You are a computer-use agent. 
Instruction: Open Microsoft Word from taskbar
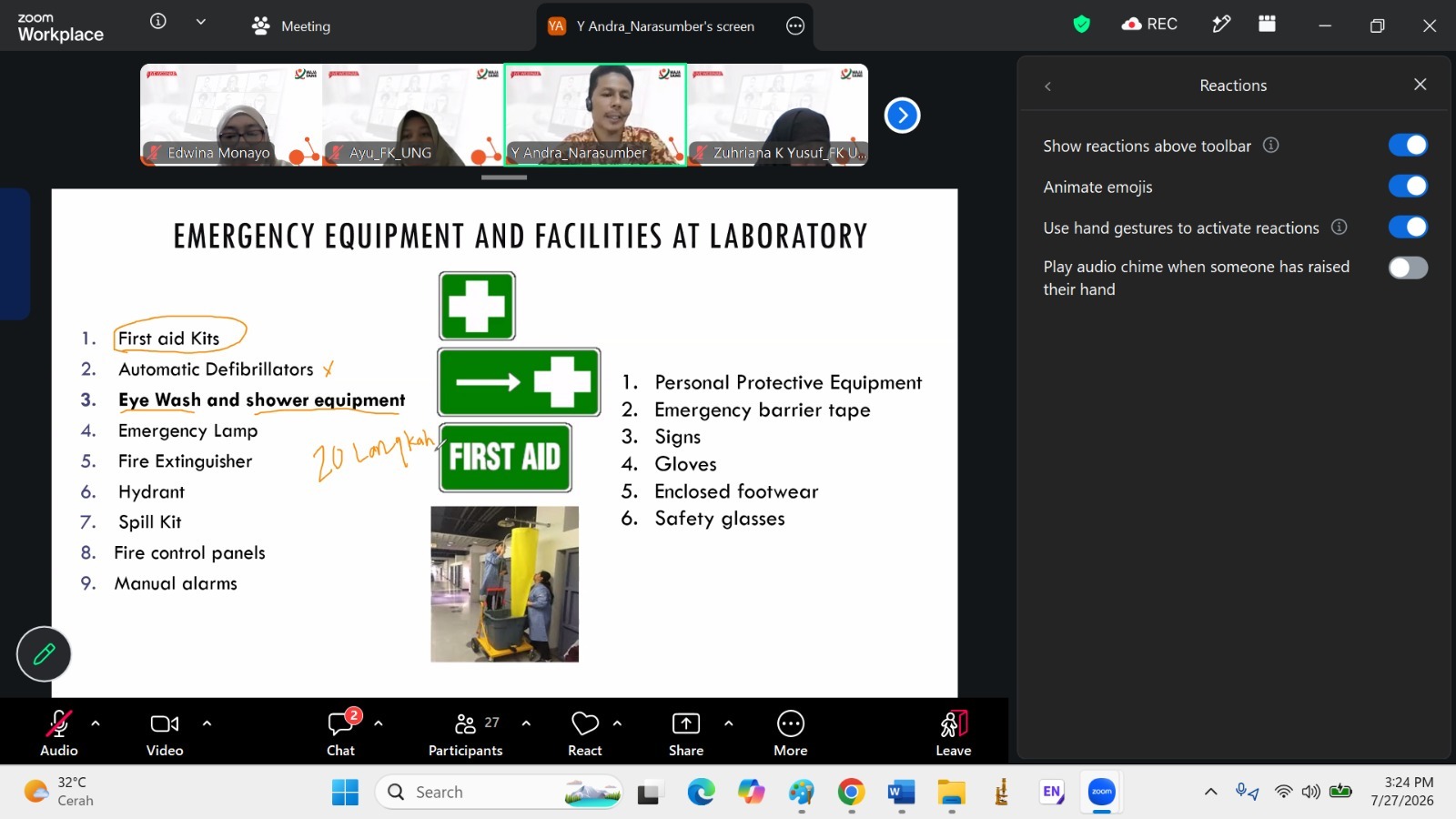tap(901, 793)
